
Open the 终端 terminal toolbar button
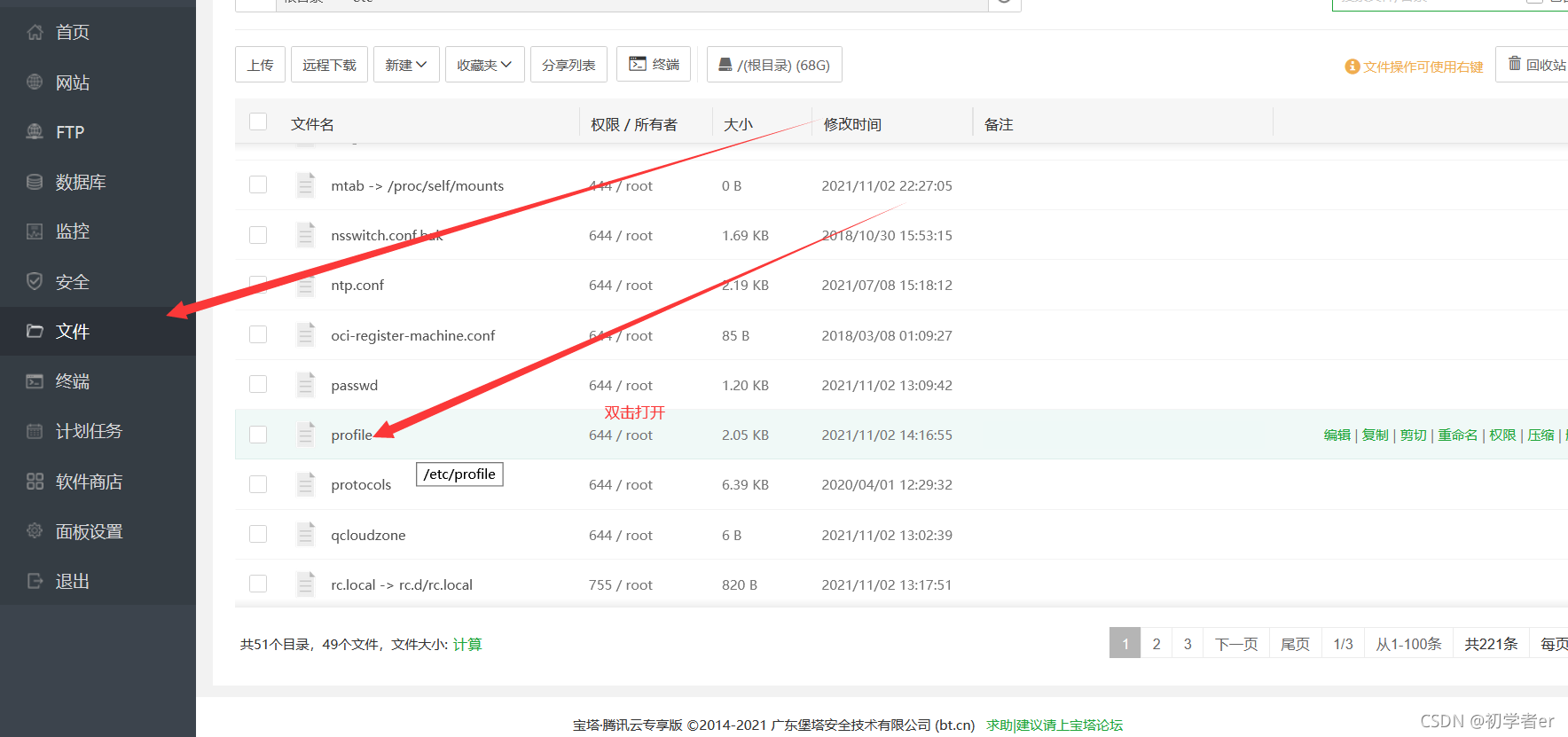(654, 64)
